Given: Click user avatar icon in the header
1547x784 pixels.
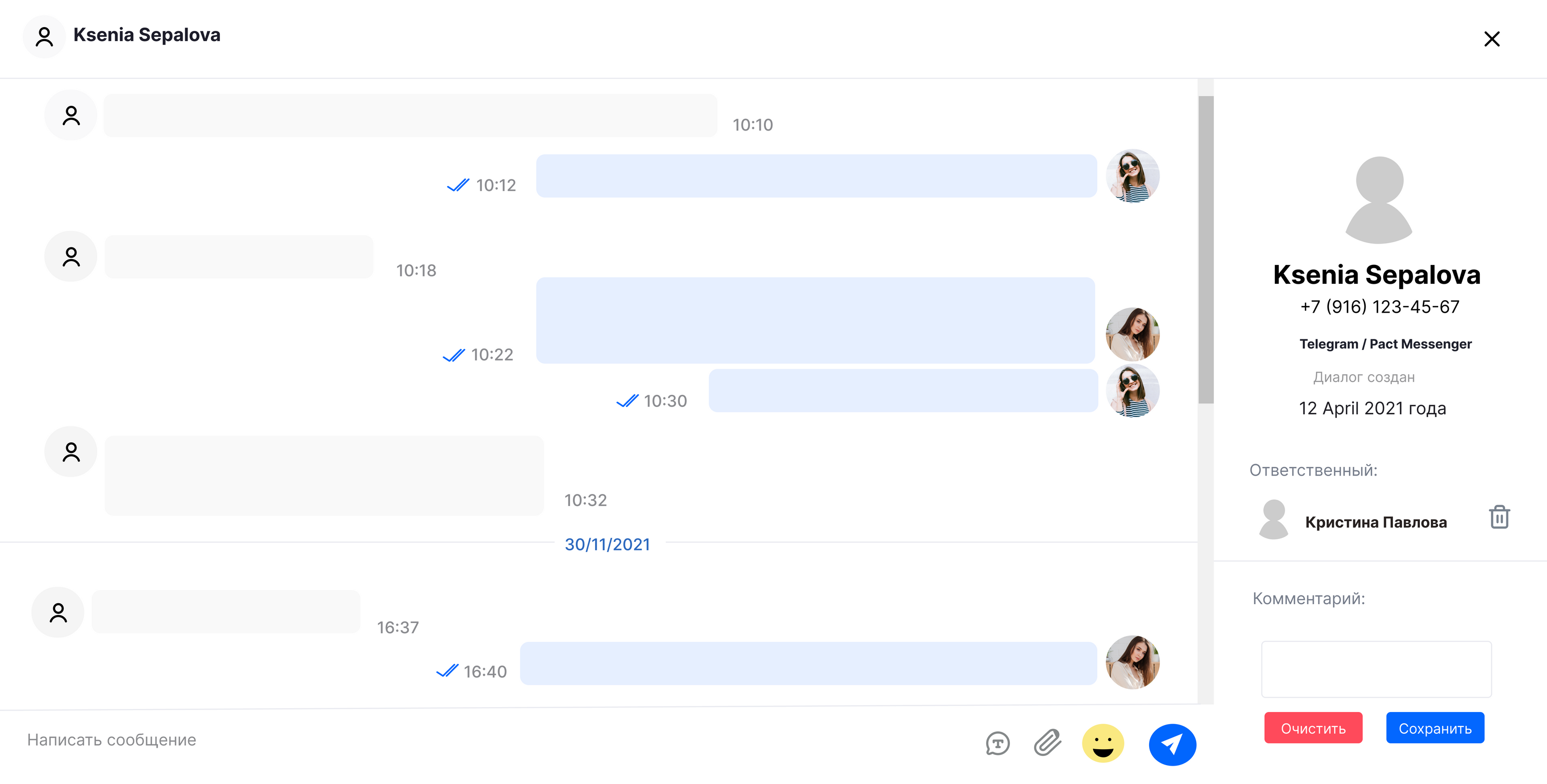Looking at the screenshot, I should click(x=44, y=37).
